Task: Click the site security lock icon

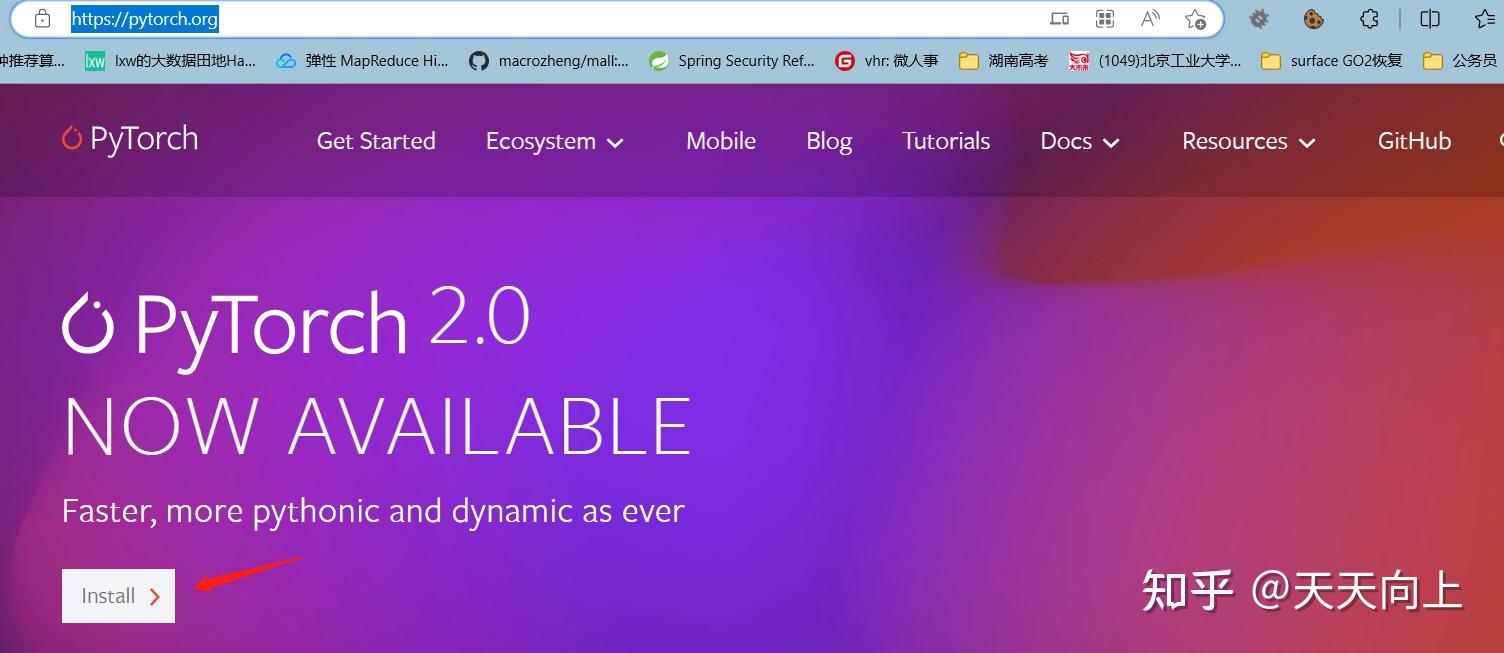Action: tap(42, 19)
